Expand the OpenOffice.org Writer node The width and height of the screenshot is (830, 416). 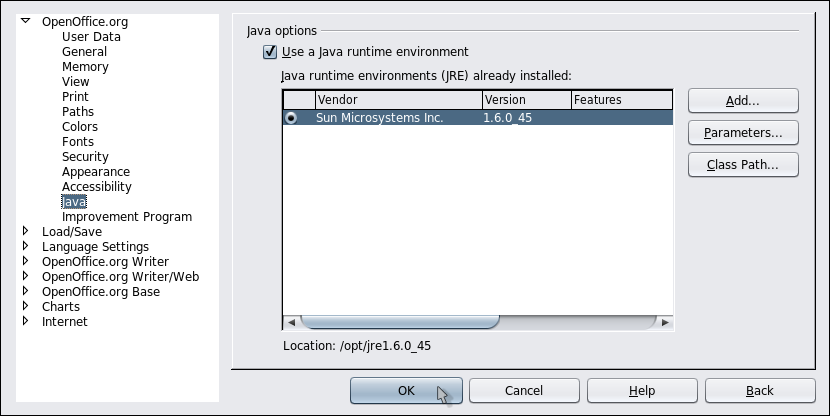[x=25, y=260]
